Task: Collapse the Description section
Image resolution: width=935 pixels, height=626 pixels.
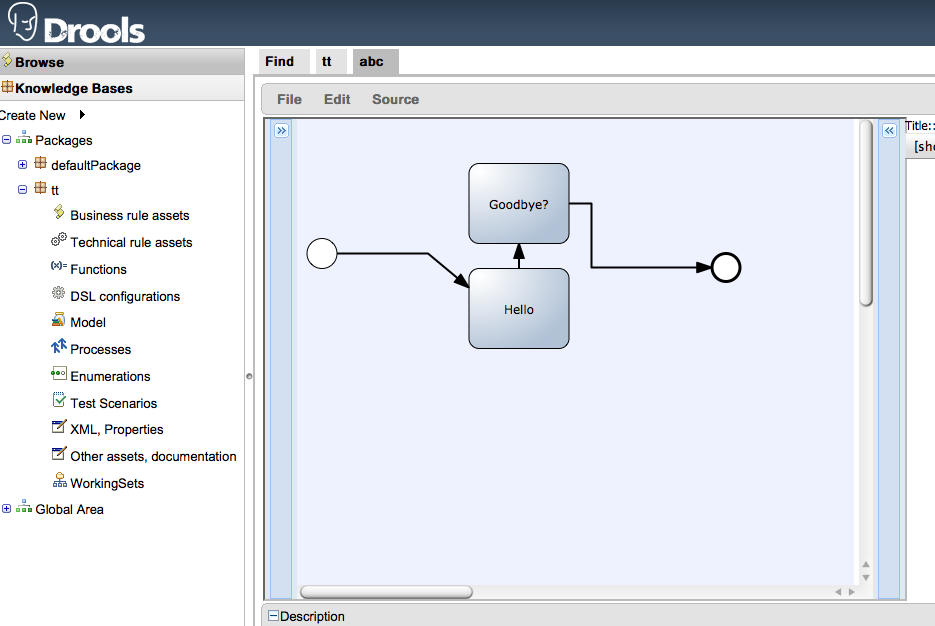Action: 273,617
